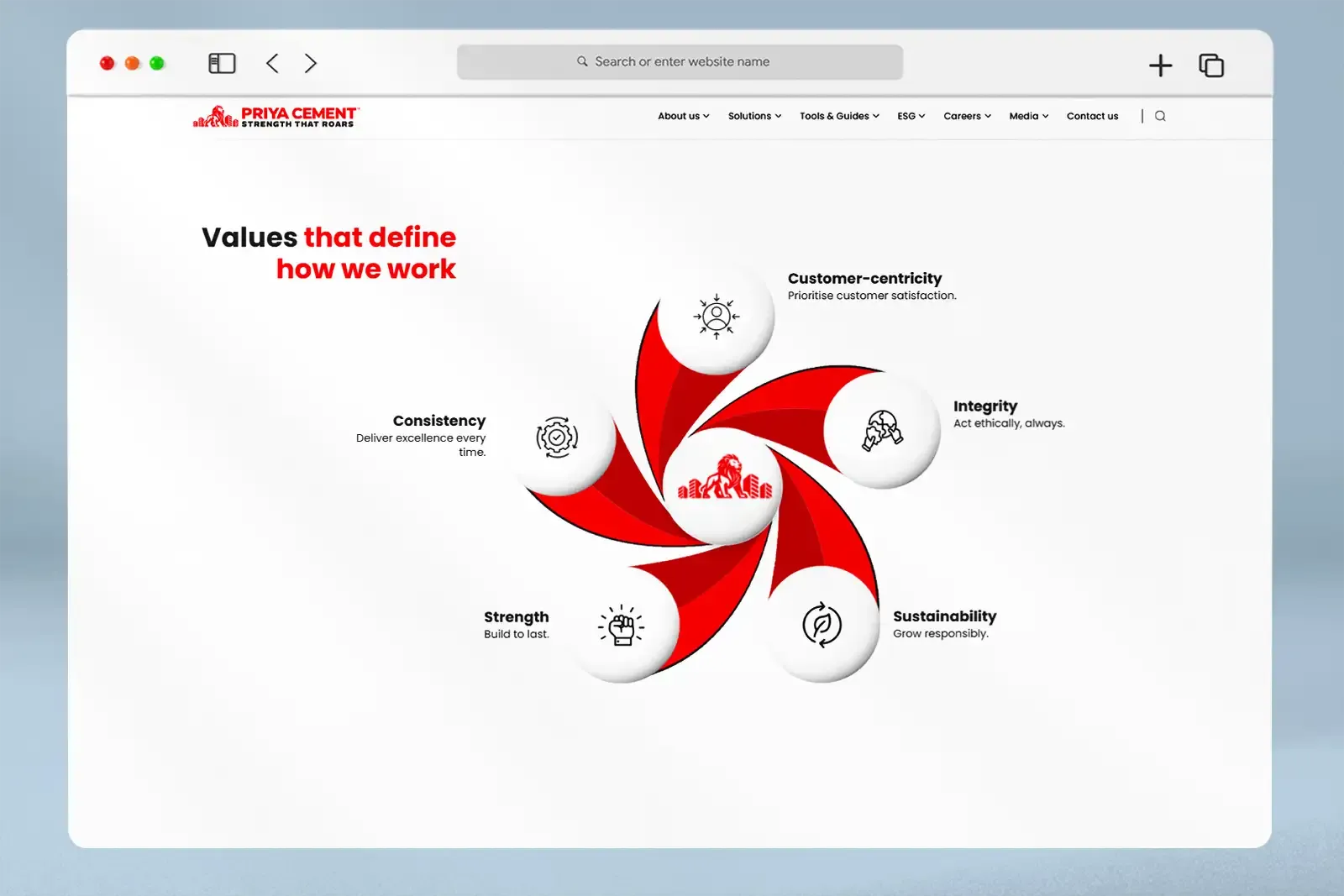1344x896 pixels.
Task: Click the red close window dot
Action: 107,63
